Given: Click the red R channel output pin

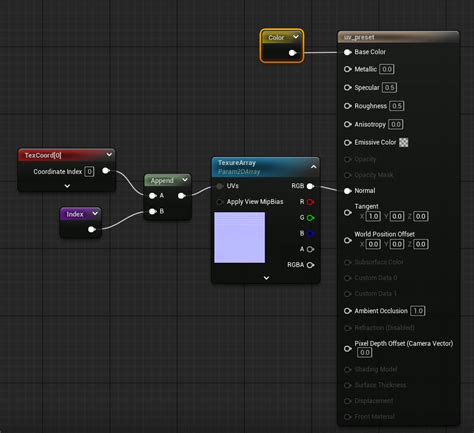Looking at the screenshot, I should coord(310,202).
